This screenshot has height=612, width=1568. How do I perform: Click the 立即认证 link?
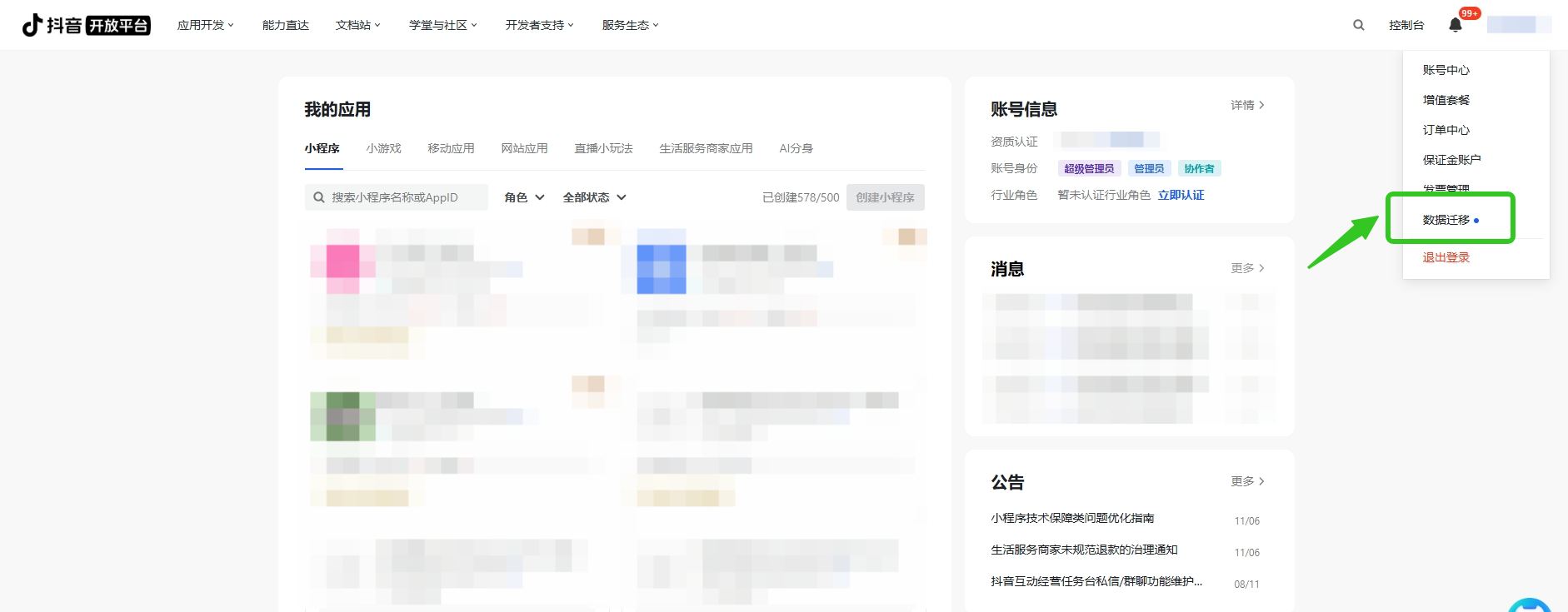1181,195
